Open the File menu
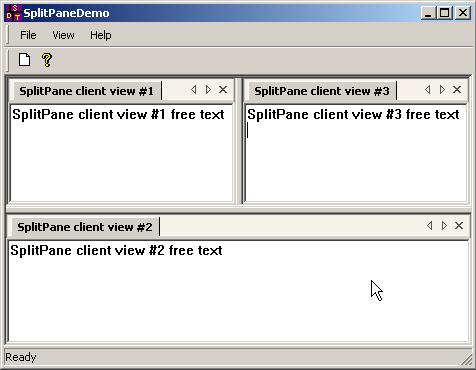Screen dimensions: 476x370 (28, 35)
